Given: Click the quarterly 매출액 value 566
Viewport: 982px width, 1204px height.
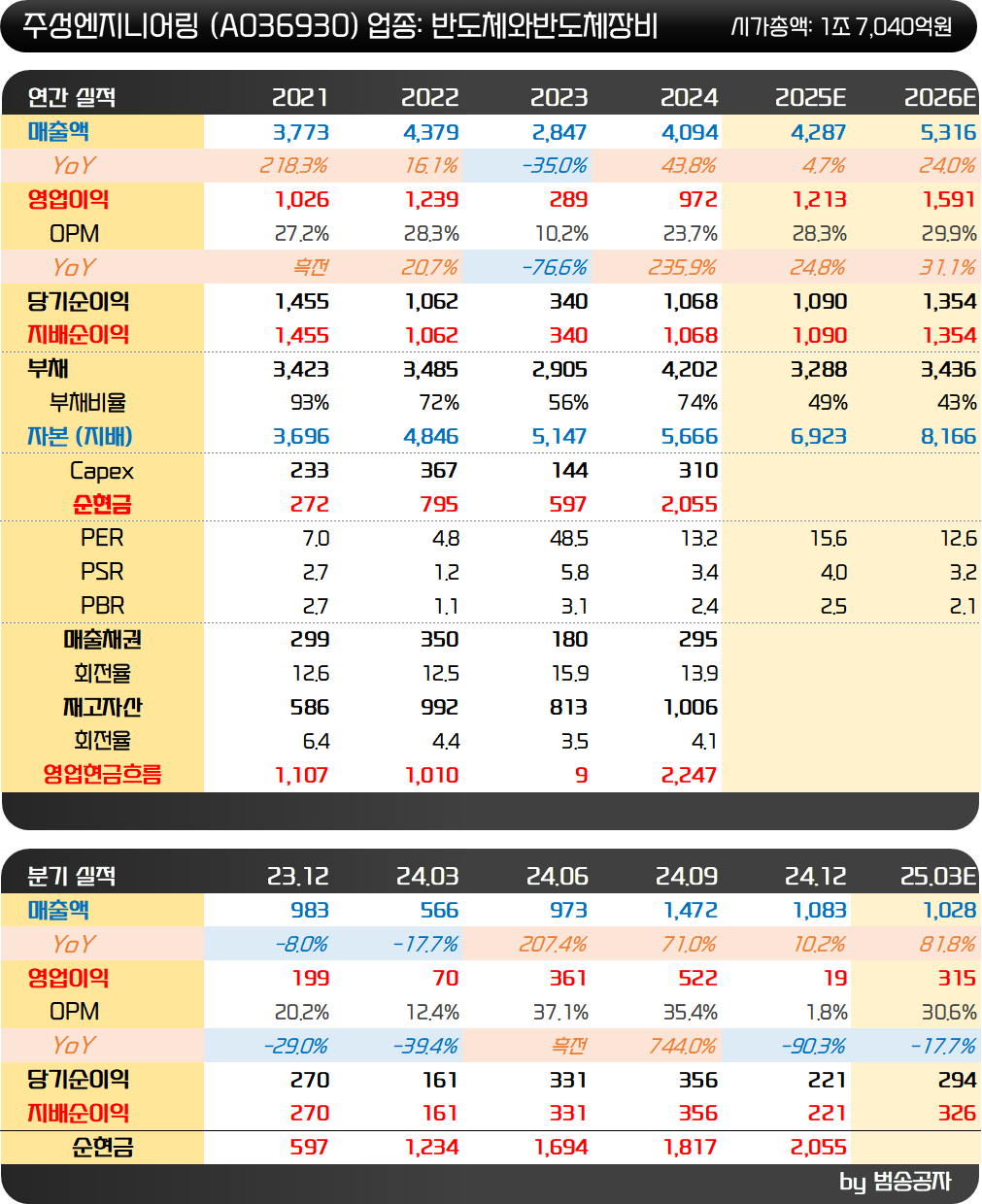Looking at the screenshot, I should 439,911.
